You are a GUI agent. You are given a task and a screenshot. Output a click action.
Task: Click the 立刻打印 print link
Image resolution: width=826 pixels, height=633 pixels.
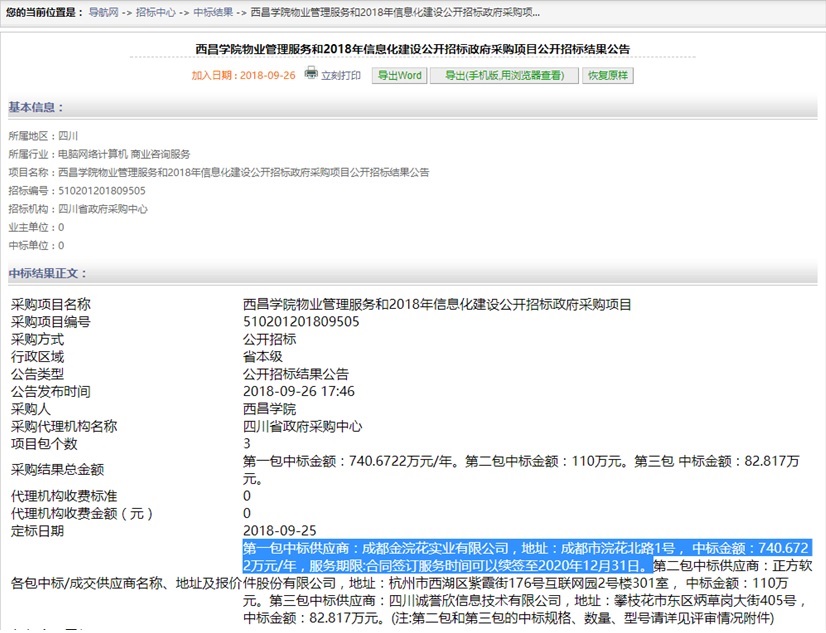pyautogui.click(x=341, y=76)
